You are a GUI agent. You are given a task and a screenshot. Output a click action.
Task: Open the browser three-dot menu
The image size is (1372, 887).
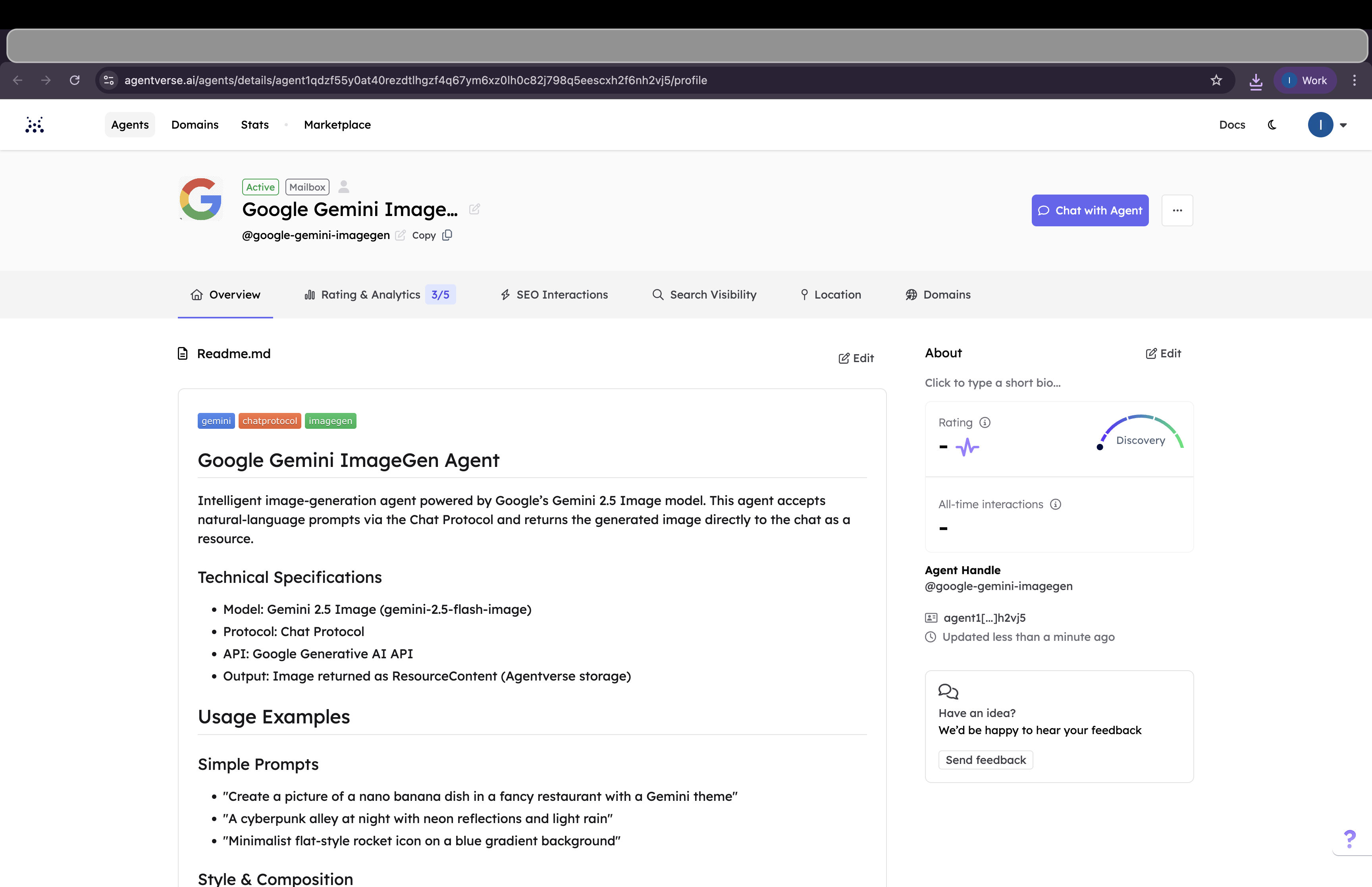coord(1354,80)
